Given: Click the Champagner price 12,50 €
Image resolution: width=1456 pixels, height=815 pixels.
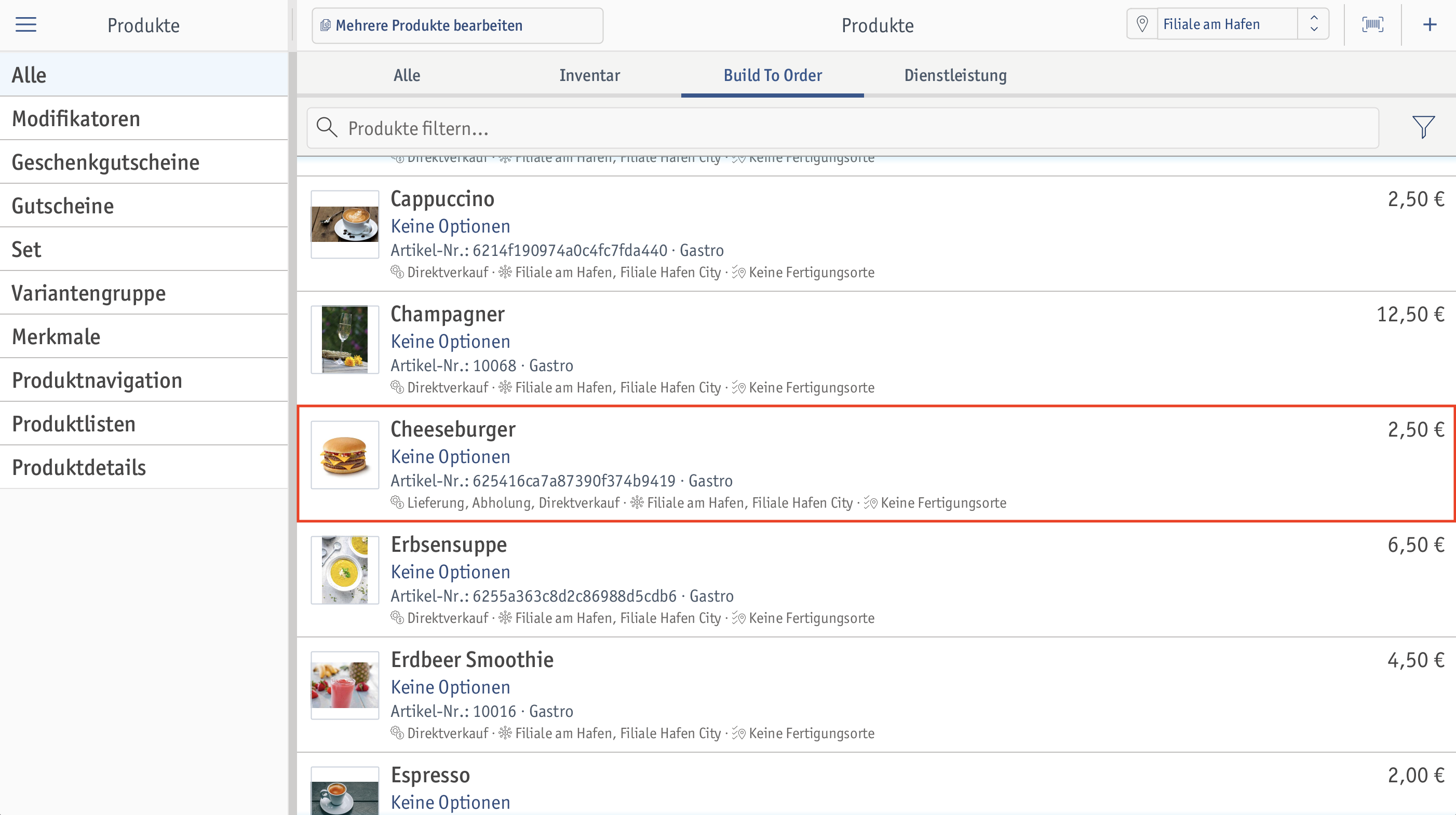Looking at the screenshot, I should (x=1410, y=314).
